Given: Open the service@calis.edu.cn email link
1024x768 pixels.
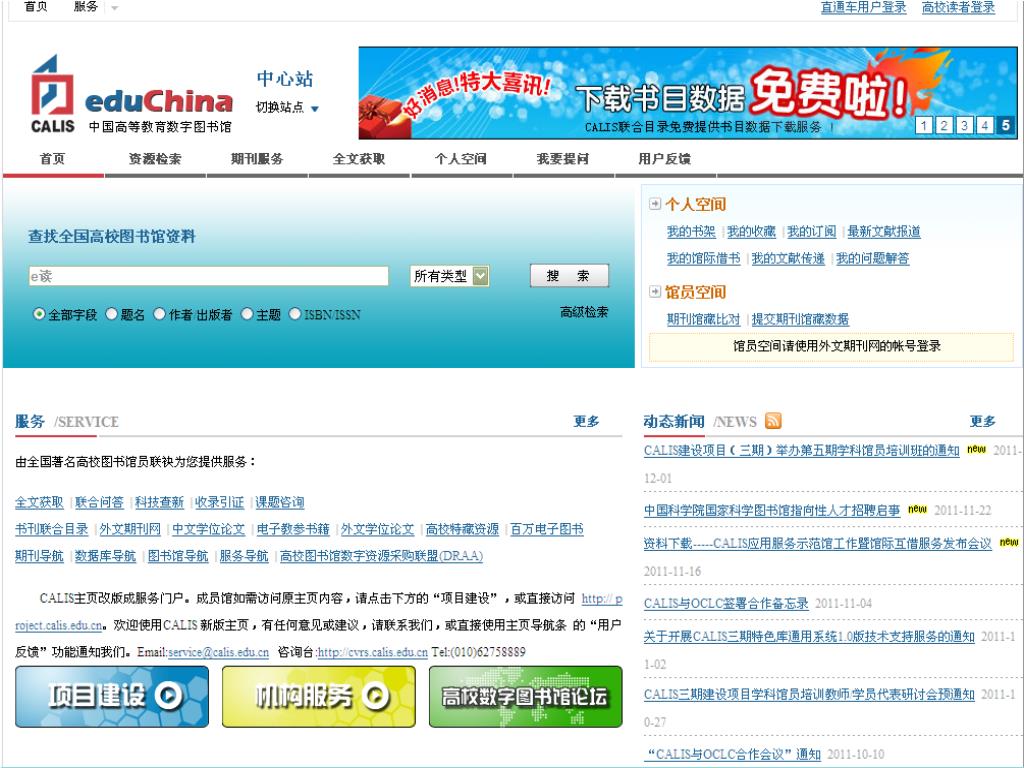Looking at the screenshot, I should click(x=218, y=652).
